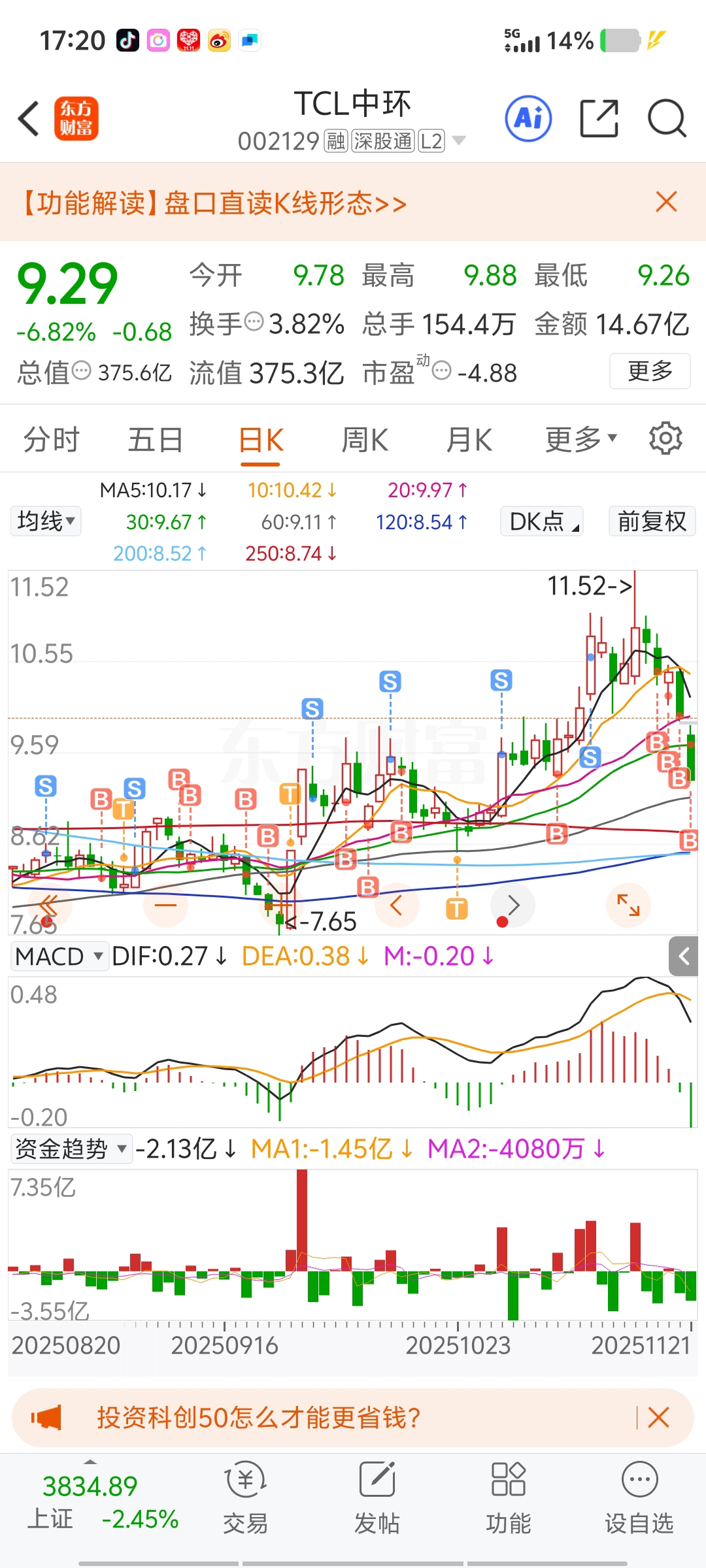Tap the 深股通 badge

click(x=383, y=141)
